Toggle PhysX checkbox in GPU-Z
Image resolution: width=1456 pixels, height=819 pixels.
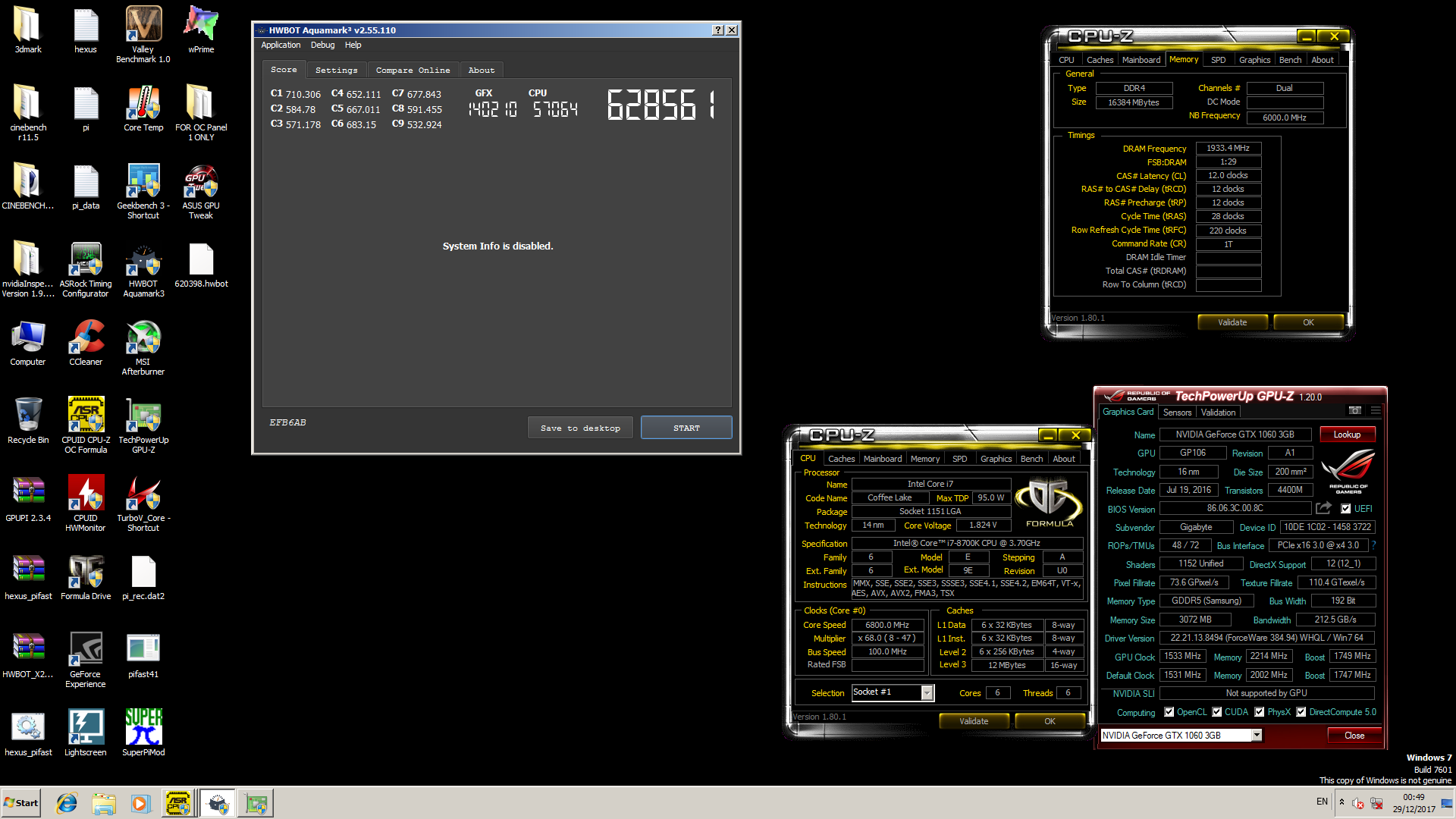click(x=1260, y=712)
